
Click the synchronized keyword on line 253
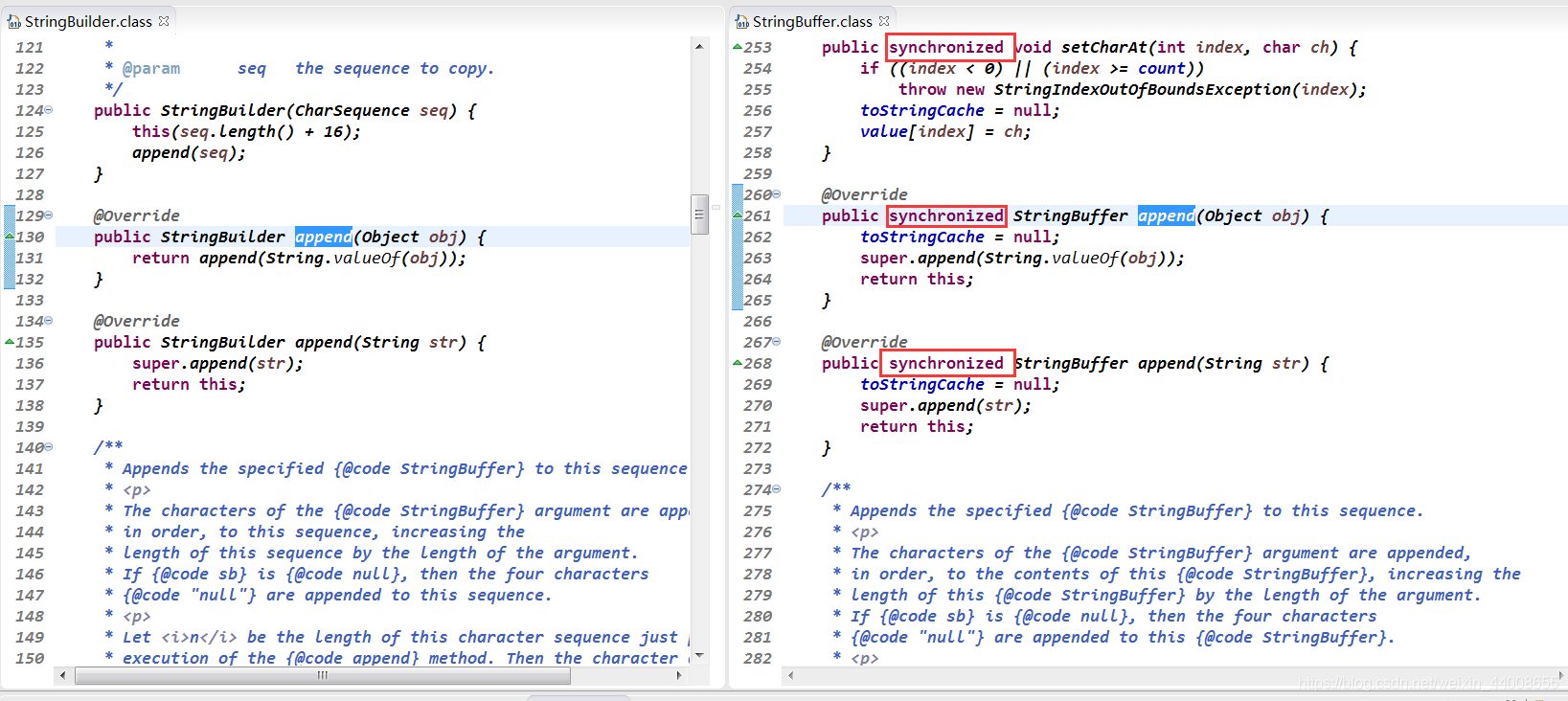point(946,47)
